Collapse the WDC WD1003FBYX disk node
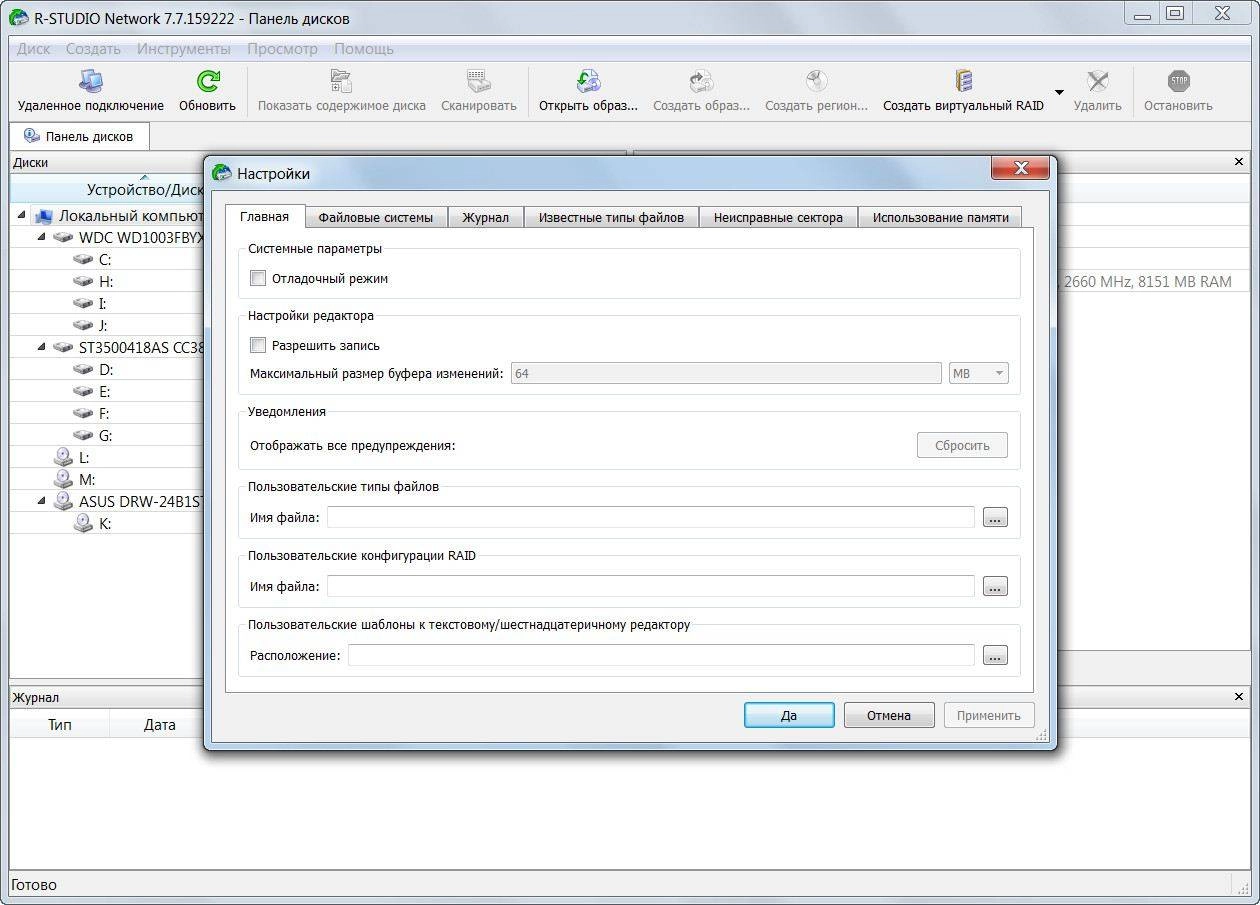1260x905 pixels. [42, 237]
